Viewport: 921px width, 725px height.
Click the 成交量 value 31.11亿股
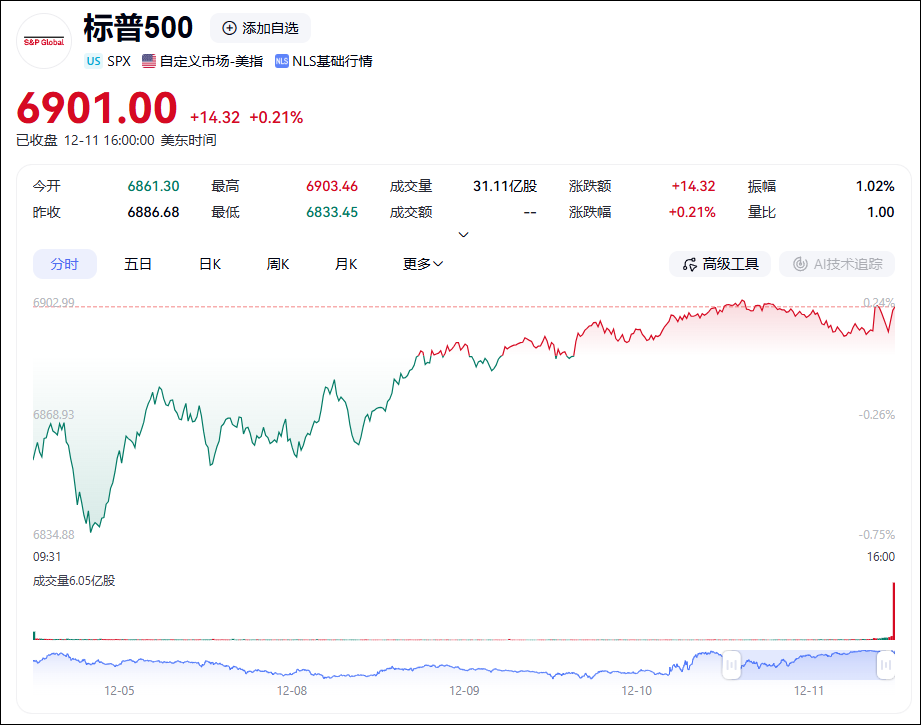[505, 186]
